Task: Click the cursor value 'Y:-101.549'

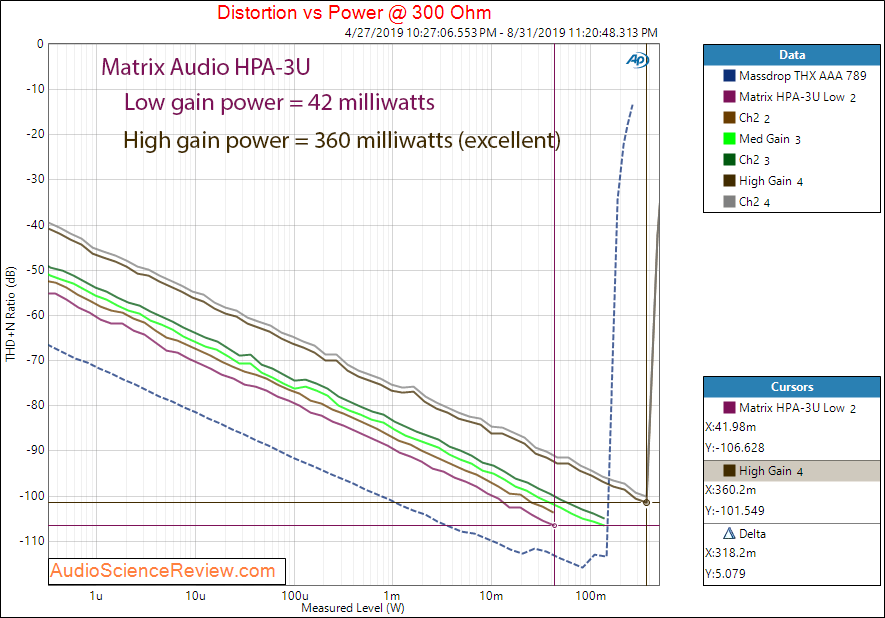Action: coord(735,511)
